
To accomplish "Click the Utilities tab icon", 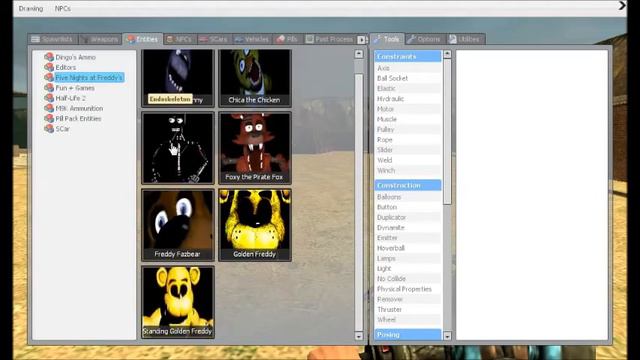I will pos(453,39).
